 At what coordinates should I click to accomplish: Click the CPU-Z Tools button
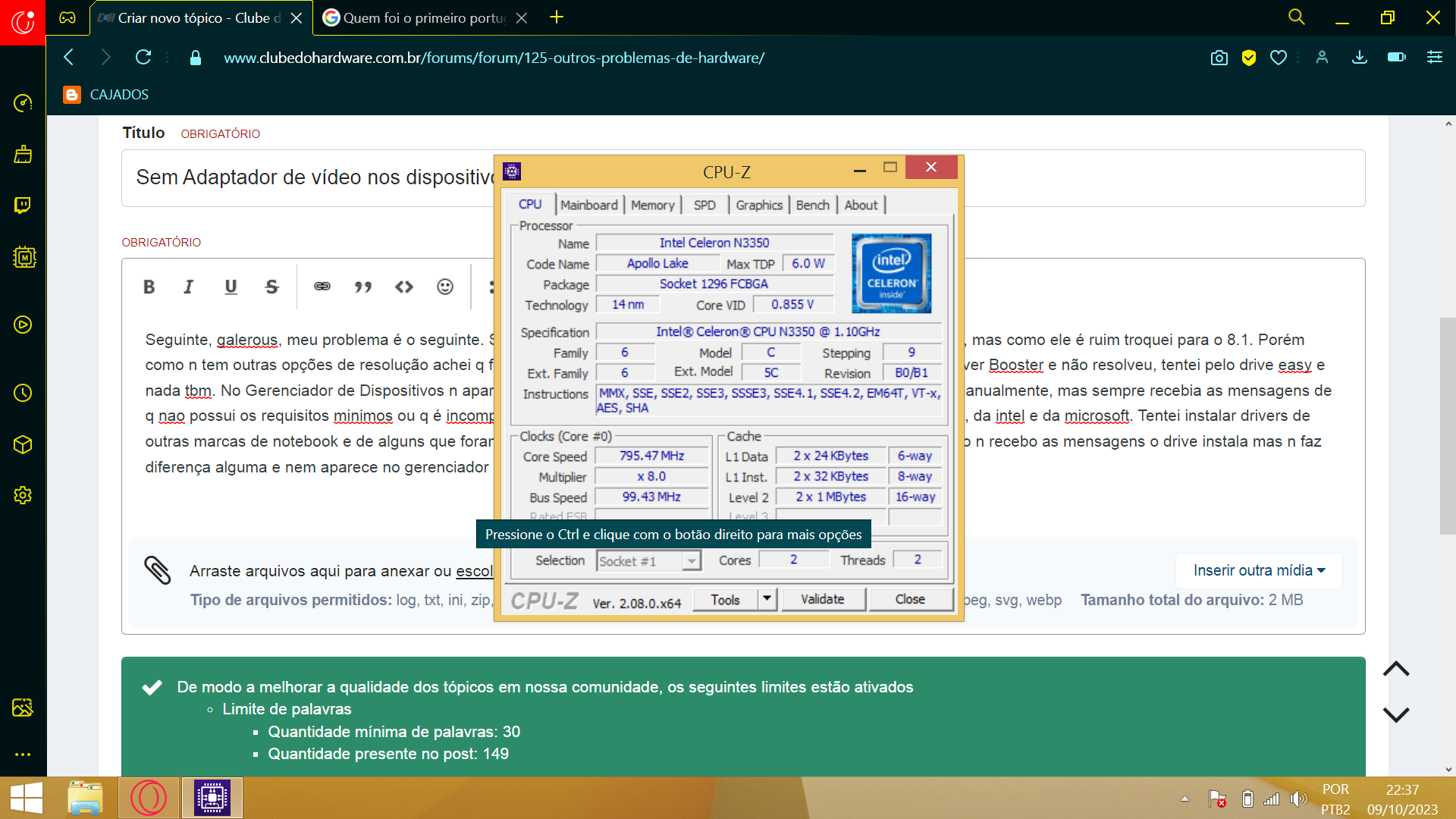pos(726,599)
